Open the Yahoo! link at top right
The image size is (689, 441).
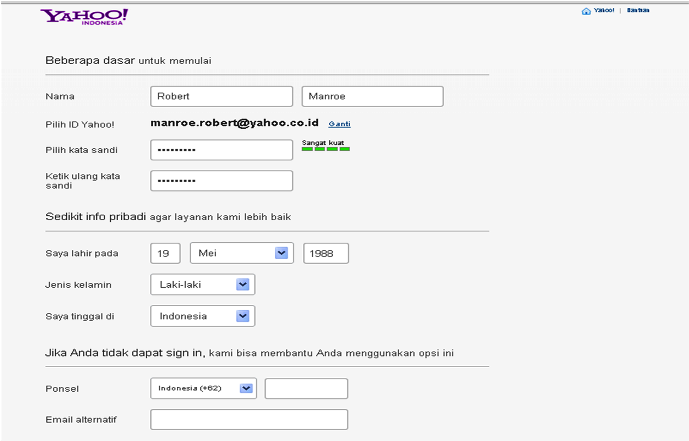pos(604,10)
